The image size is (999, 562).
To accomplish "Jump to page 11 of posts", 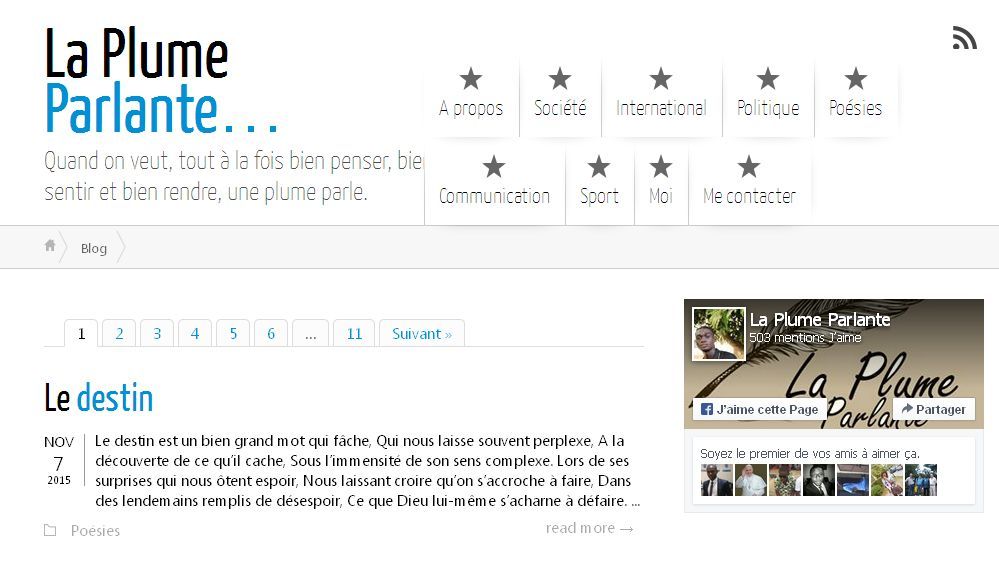I will (354, 334).
